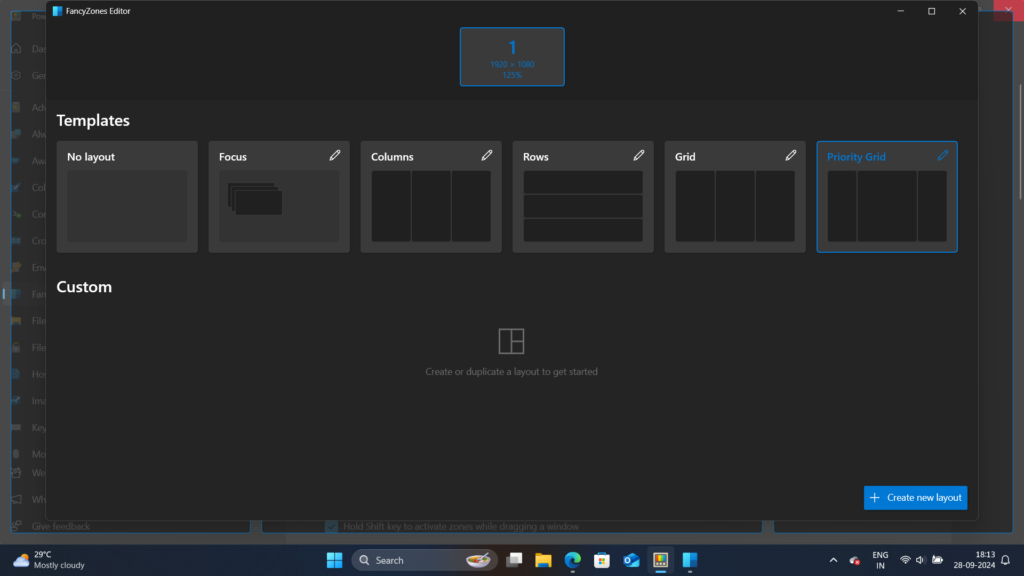Select the Priority Grid layout template
1024x576 pixels.
pos(887,197)
